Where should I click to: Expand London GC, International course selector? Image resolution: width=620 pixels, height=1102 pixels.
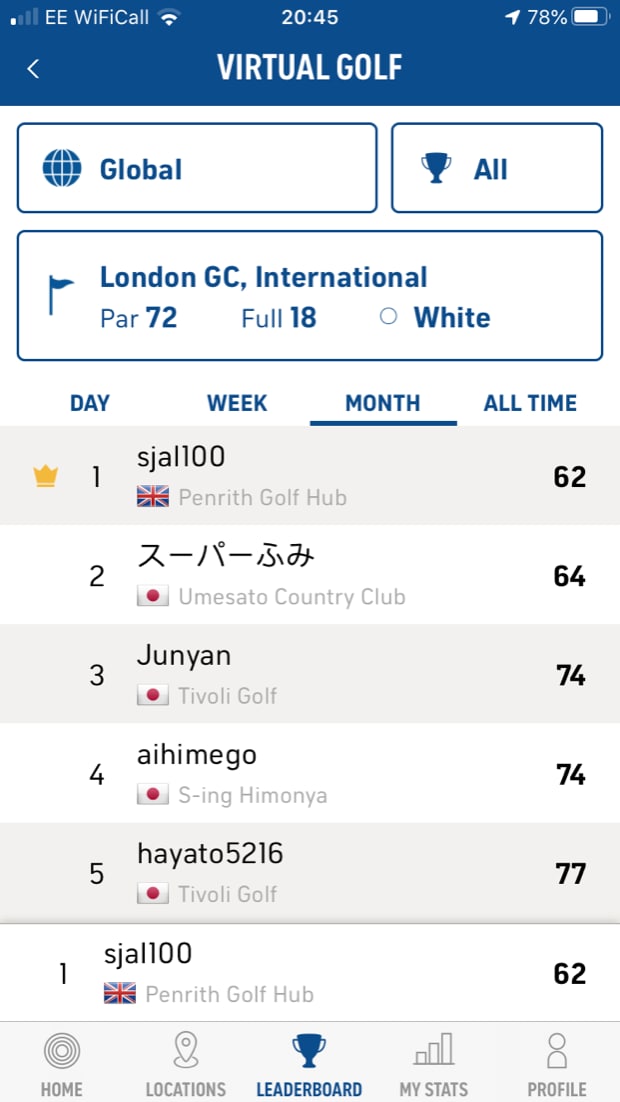pyautogui.click(x=310, y=296)
